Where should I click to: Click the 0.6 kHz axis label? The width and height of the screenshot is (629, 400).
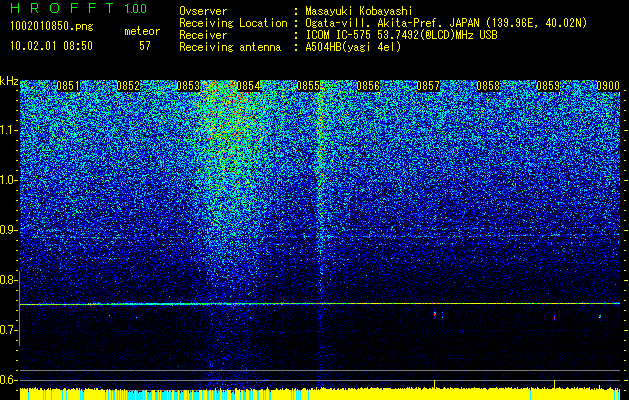click(x=8, y=380)
